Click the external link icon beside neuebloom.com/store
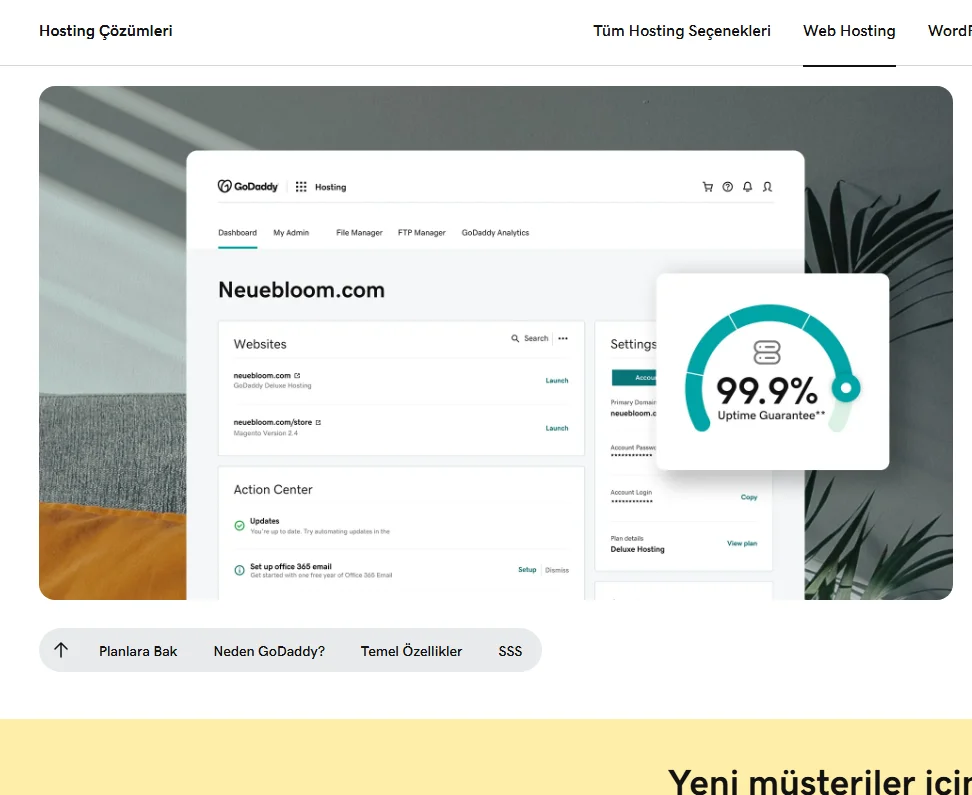 [318, 422]
